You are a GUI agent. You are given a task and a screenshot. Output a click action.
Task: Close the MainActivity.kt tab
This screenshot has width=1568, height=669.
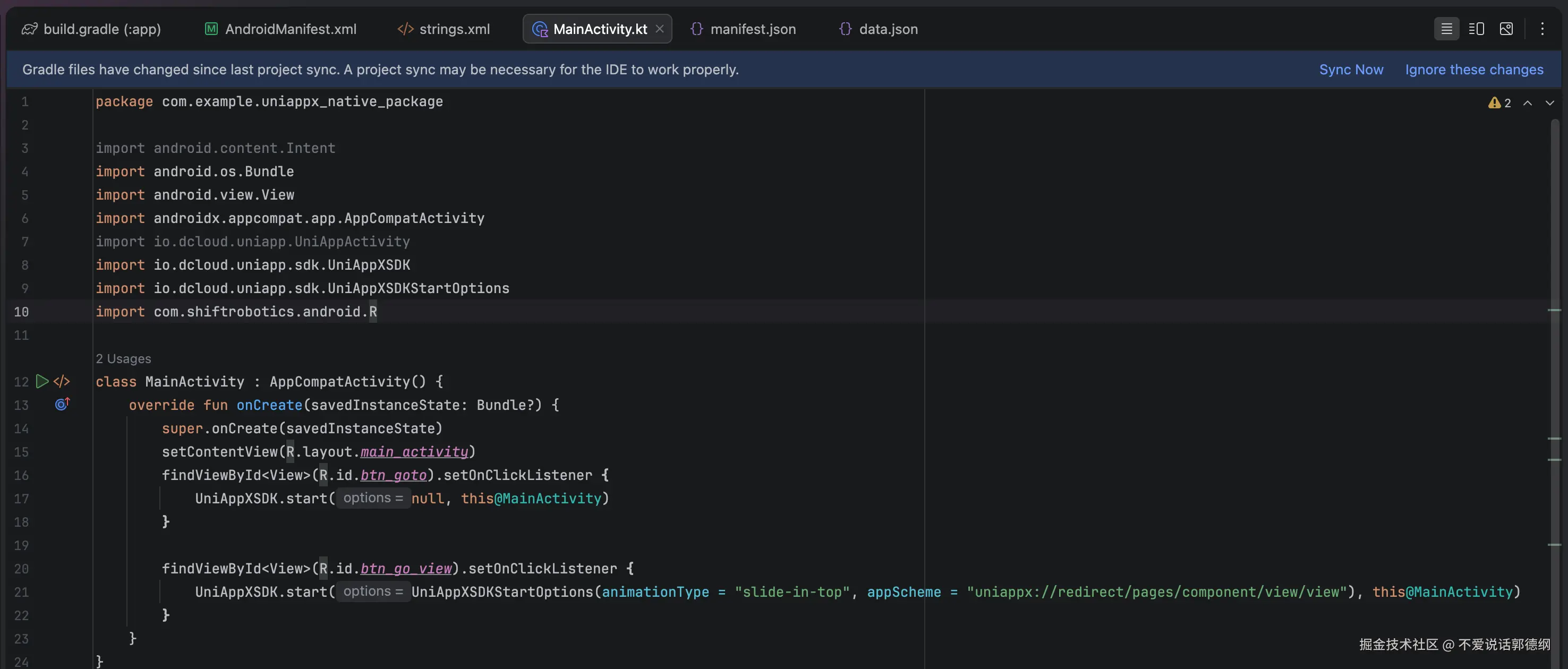coord(659,29)
